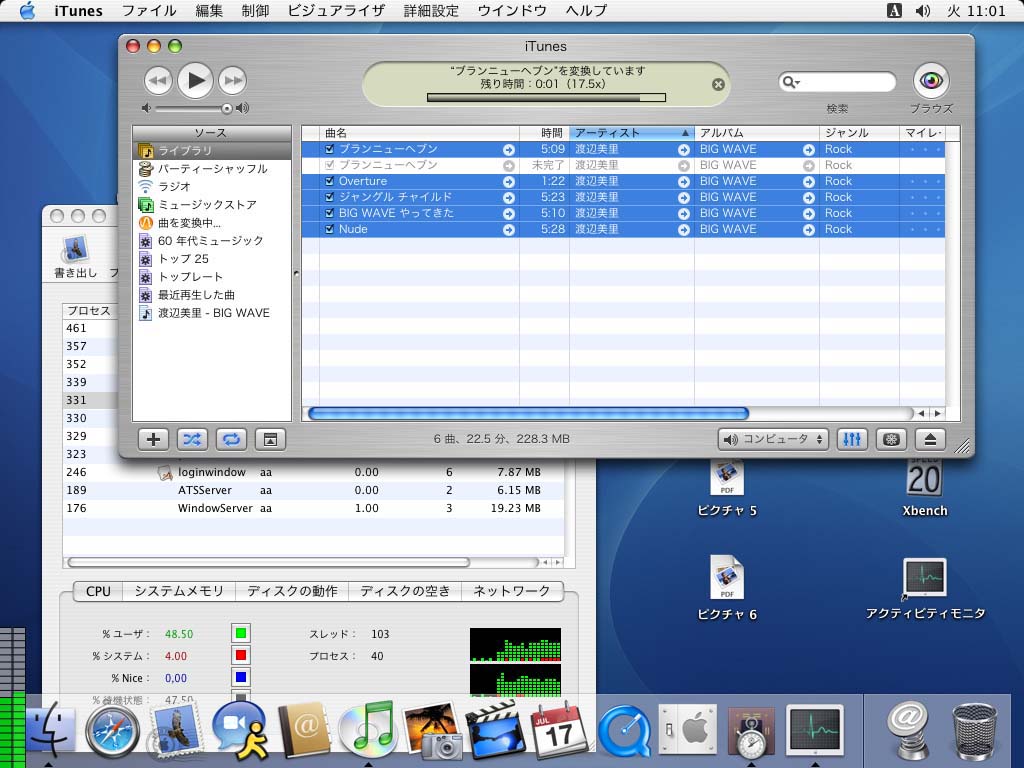
Task: Select パーティーシャッフル in the source list
Action: coord(212,168)
